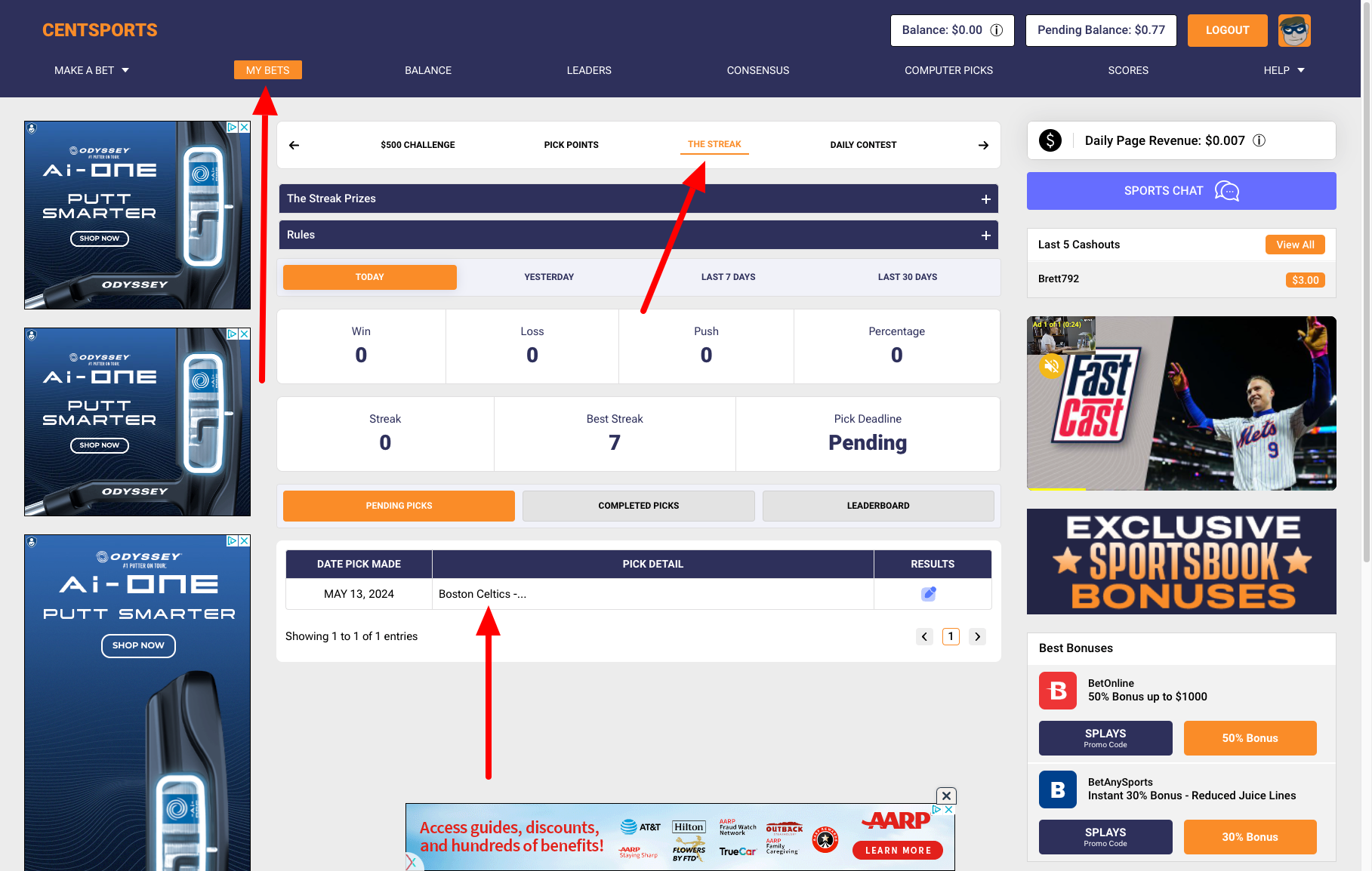Click the Balance info icon
The image size is (1372, 871).
coord(997,30)
